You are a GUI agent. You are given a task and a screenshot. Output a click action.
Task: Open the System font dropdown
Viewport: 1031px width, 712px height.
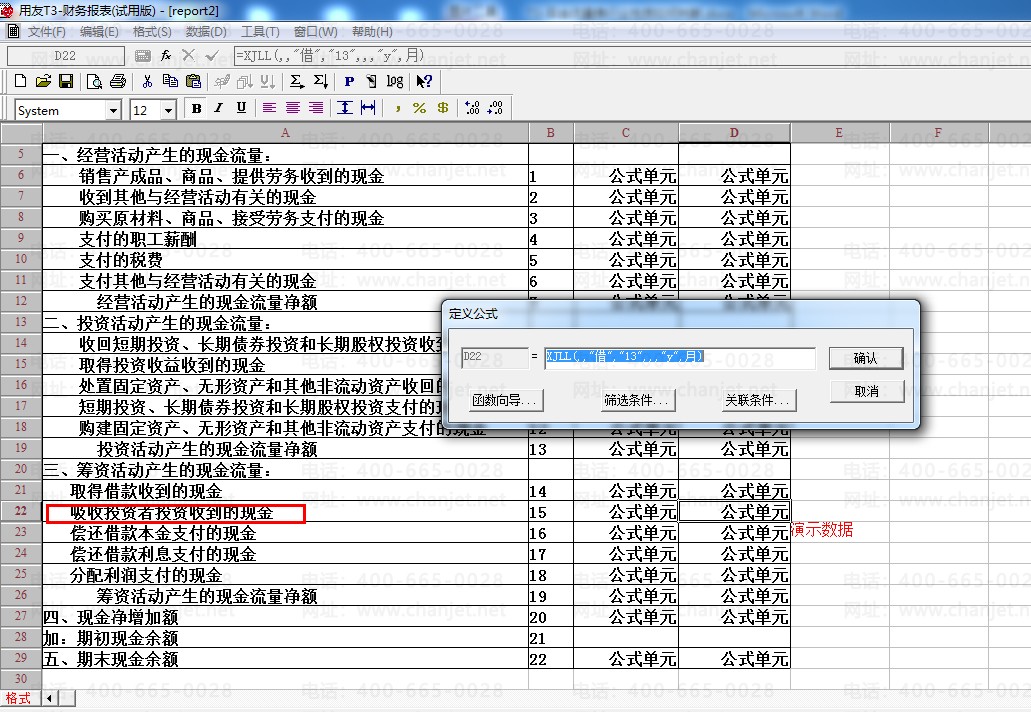coord(114,110)
